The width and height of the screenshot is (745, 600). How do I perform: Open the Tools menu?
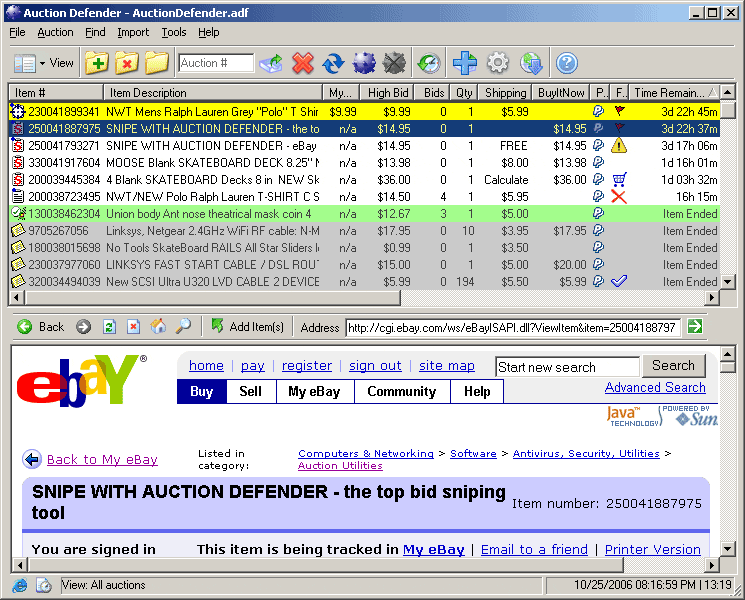click(174, 32)
